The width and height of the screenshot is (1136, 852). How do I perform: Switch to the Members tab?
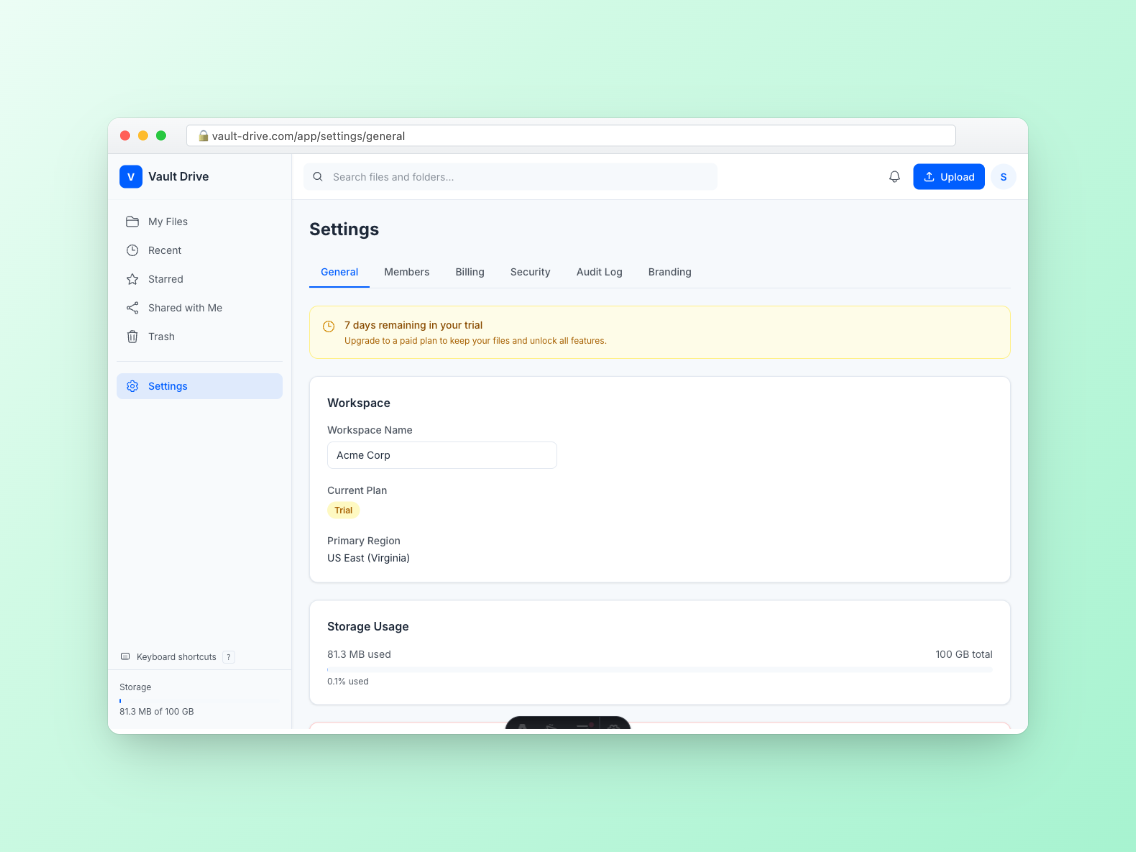click(406, 272)
